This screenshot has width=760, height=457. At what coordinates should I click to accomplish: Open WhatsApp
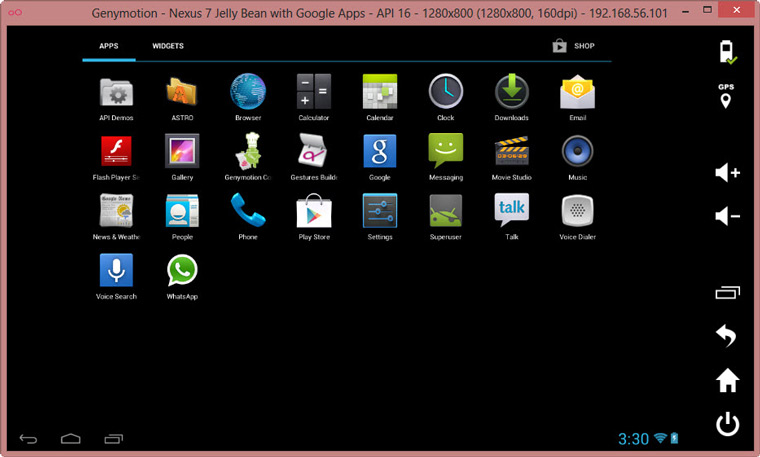click(182, 277)
